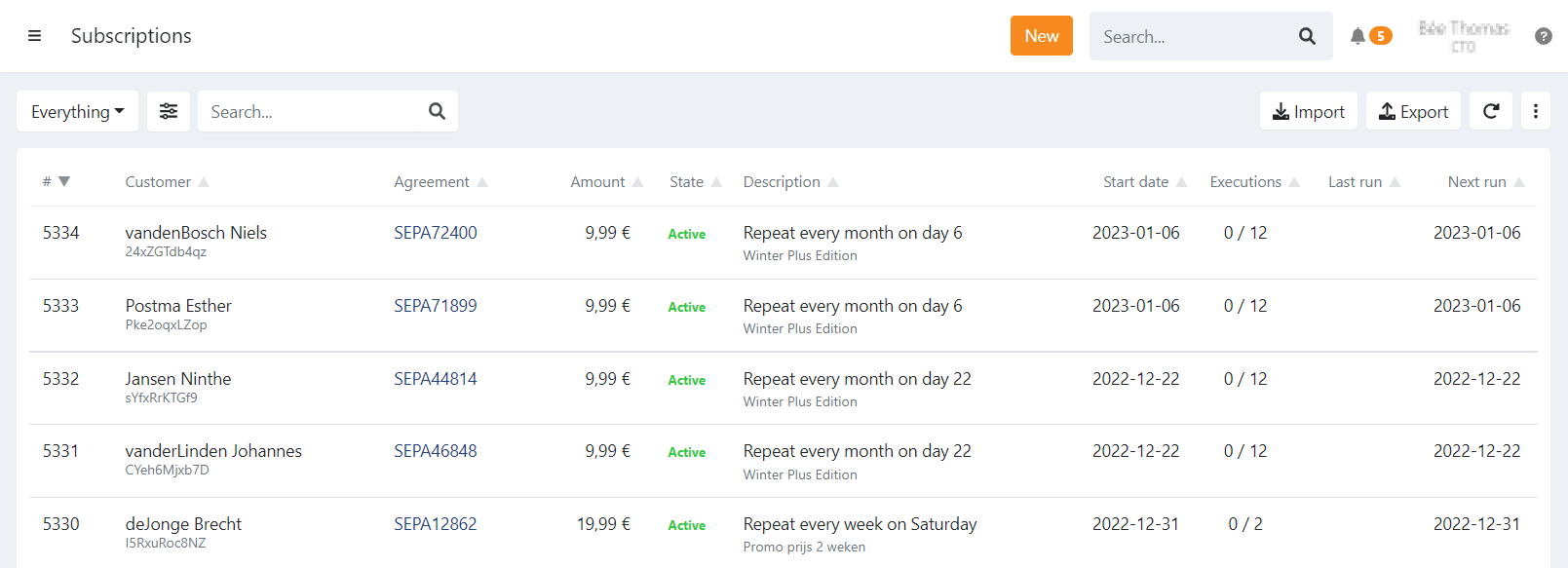Click the notifications bell icon
1568x568 pixels.
pyautogui.click(x=1358, y=36)
